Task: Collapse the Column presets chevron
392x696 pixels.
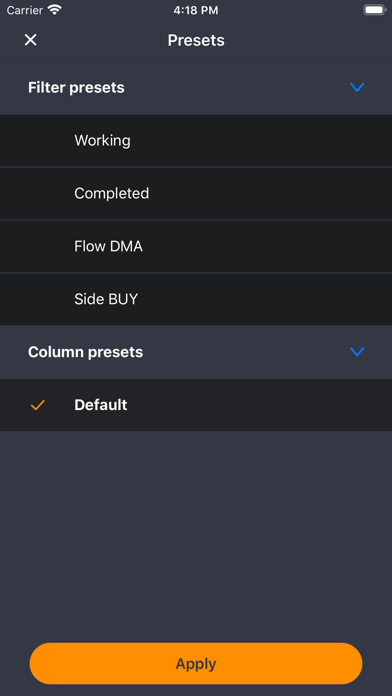Action: coord(357,352)
